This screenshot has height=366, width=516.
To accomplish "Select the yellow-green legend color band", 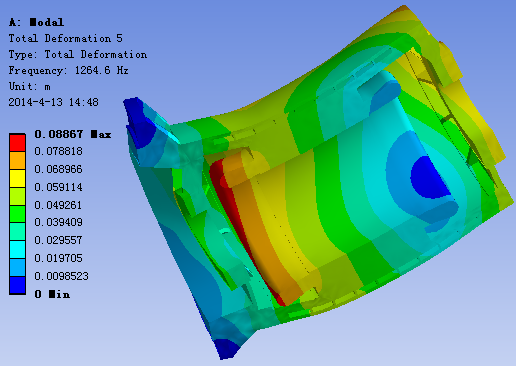I will (x=17, y=196).
